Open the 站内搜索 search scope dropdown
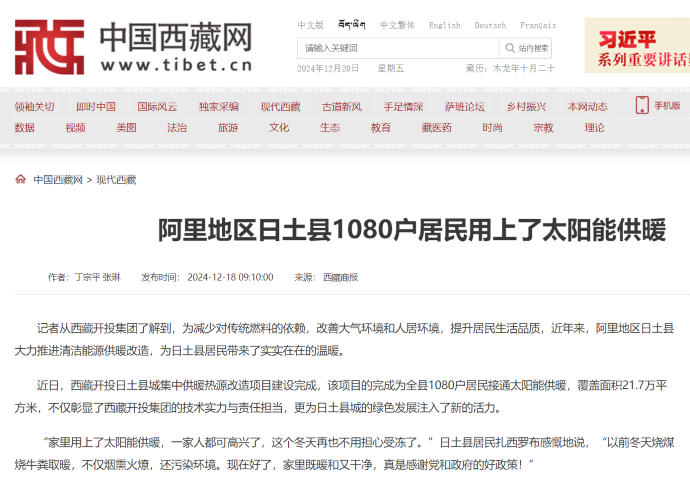 pyautogui.click(x=534, y=48)
